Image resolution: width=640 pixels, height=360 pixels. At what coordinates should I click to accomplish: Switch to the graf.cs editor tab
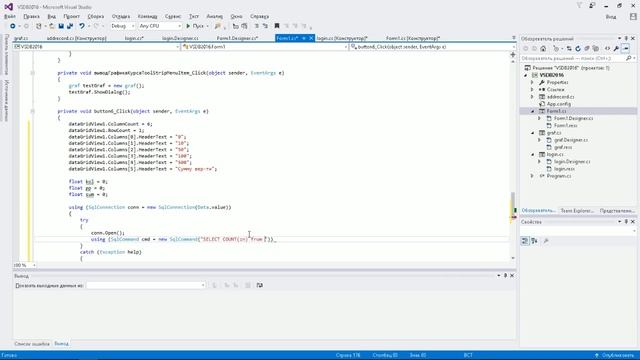click(x=21, y=38)
